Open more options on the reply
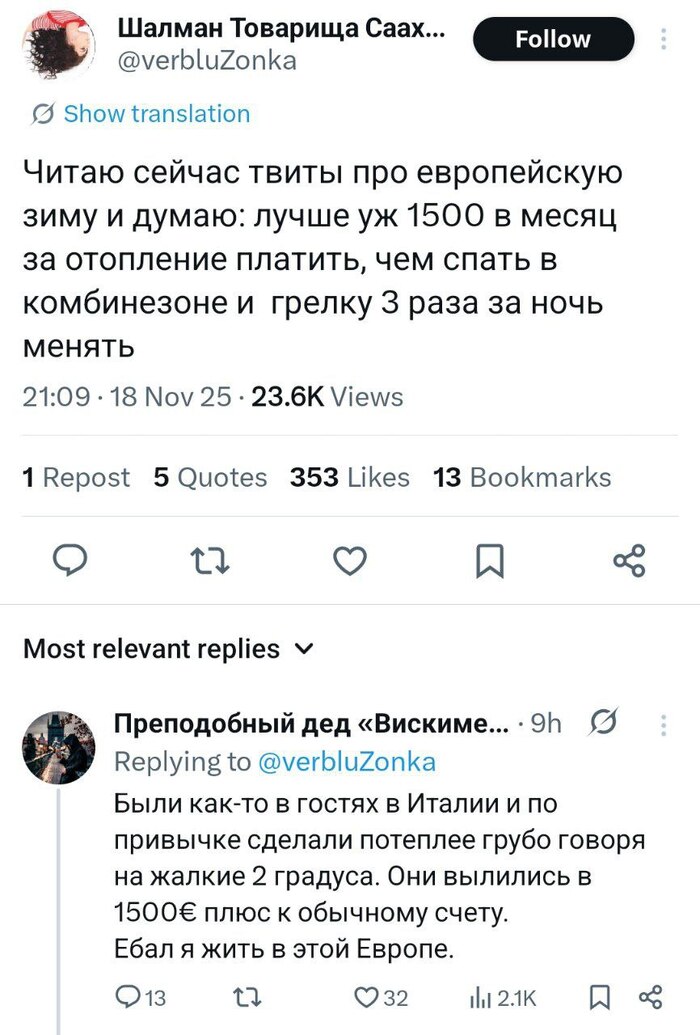This screenshot has width=700, height=1035. tap(661, 723)
